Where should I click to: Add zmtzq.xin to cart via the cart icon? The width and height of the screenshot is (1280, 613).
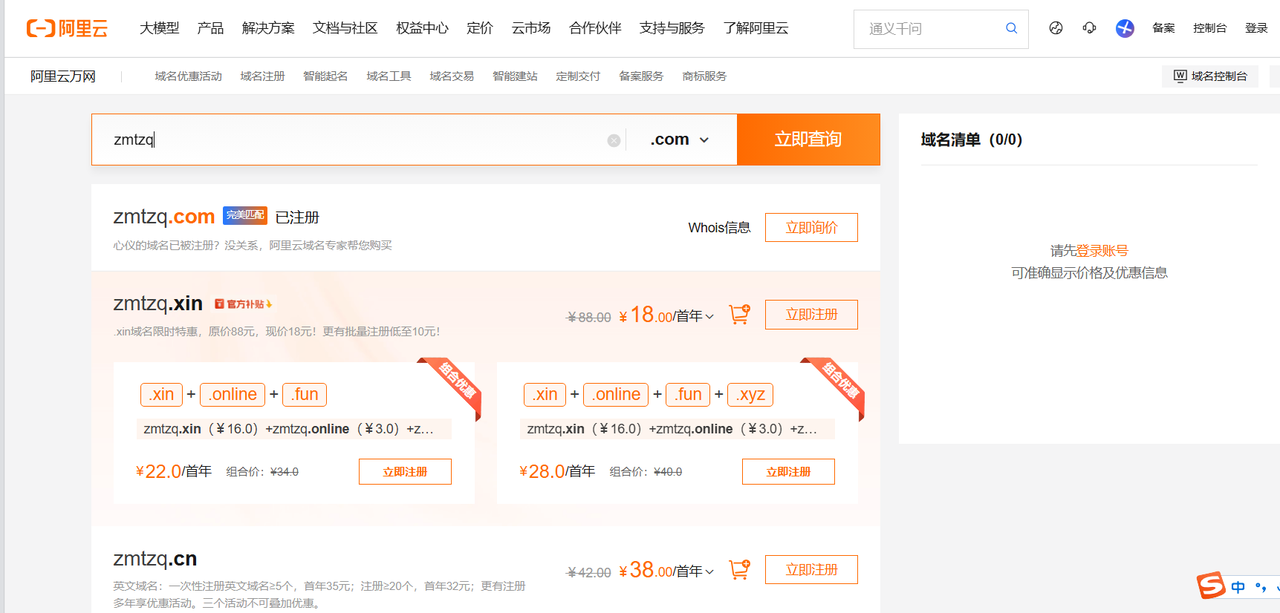click(x=739, y=314)
